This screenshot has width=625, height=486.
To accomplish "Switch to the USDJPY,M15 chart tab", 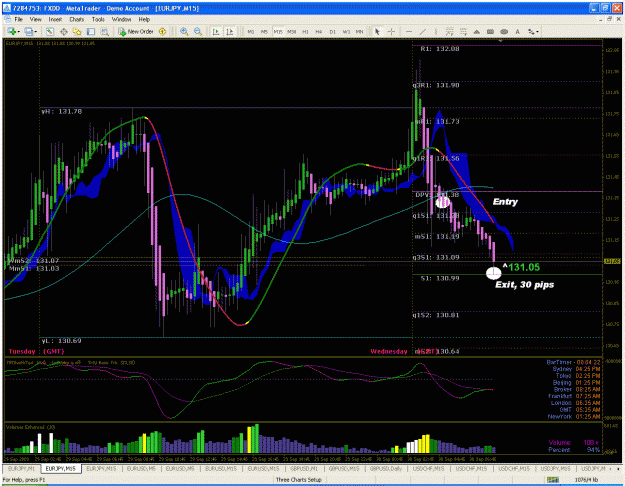I will tap(555, 469).
